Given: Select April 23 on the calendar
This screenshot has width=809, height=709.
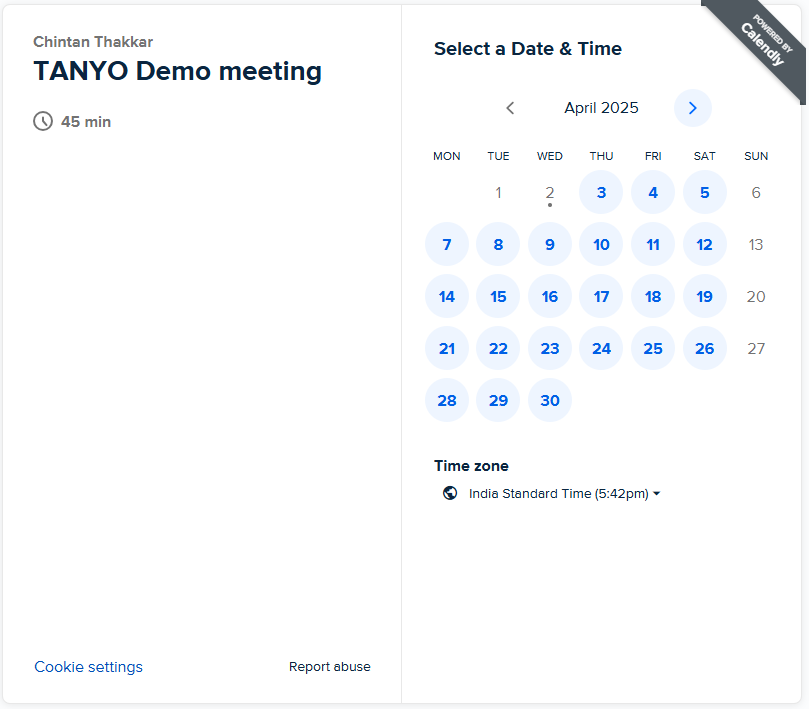Looking at the screenshot, I should click(x=549, y=349).
